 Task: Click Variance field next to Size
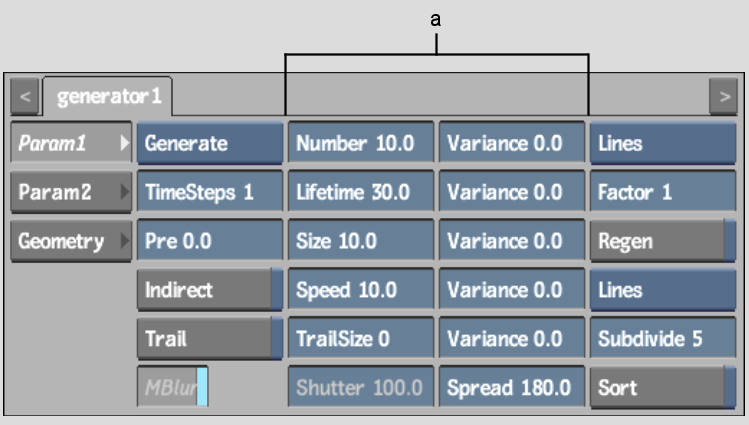pos(512,241)
